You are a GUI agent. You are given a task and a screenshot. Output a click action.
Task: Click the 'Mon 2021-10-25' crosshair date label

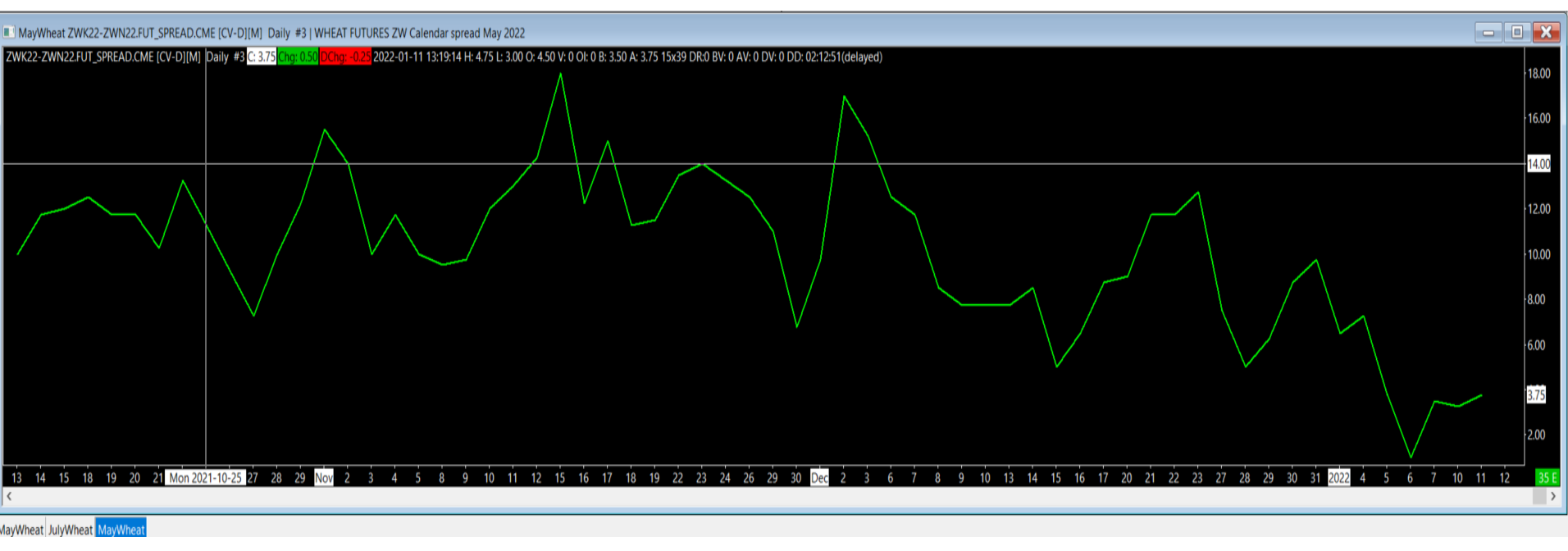[205, 478]
